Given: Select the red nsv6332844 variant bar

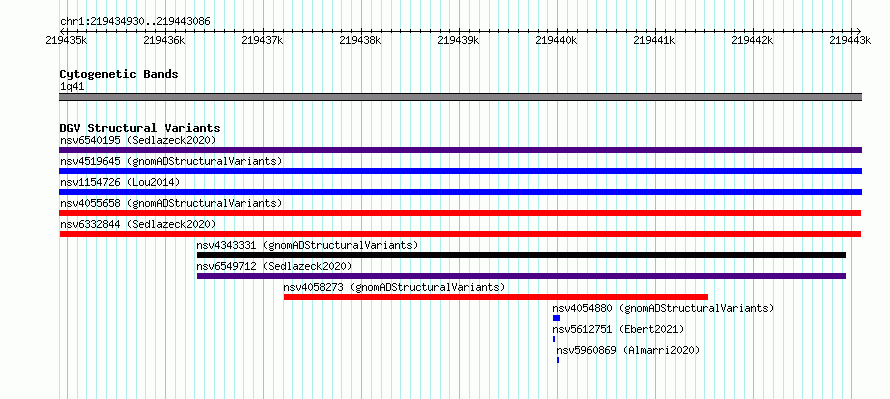Looking at the screenshot, I should [x=460, y=234].
